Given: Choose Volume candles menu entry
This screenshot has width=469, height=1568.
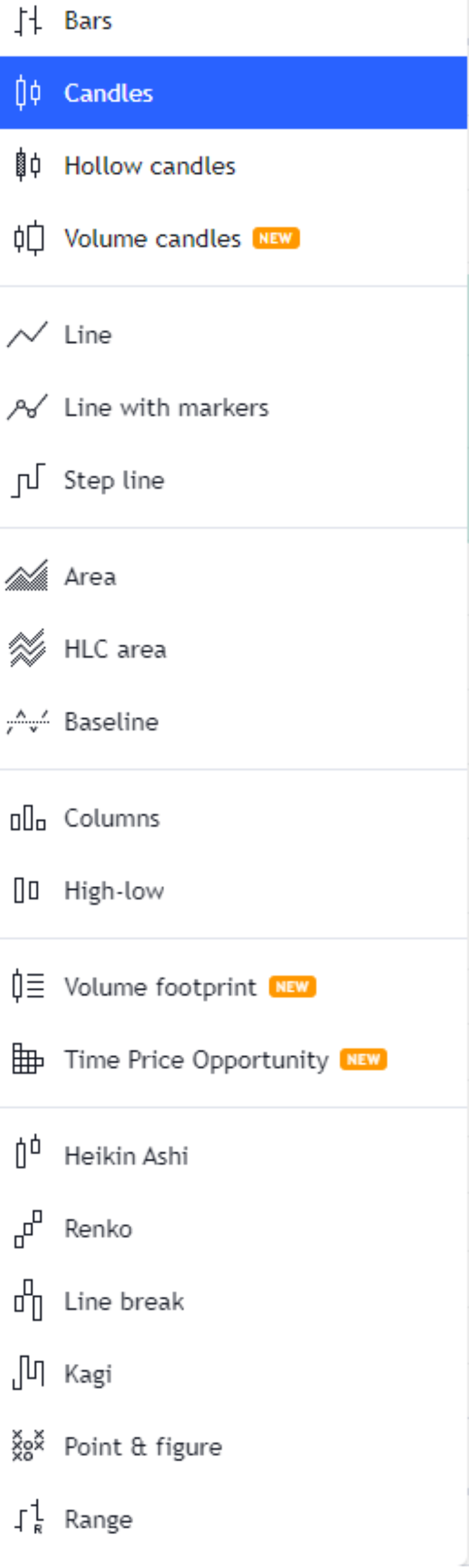Looking at the screenshot, I should (x=152, y=239).
